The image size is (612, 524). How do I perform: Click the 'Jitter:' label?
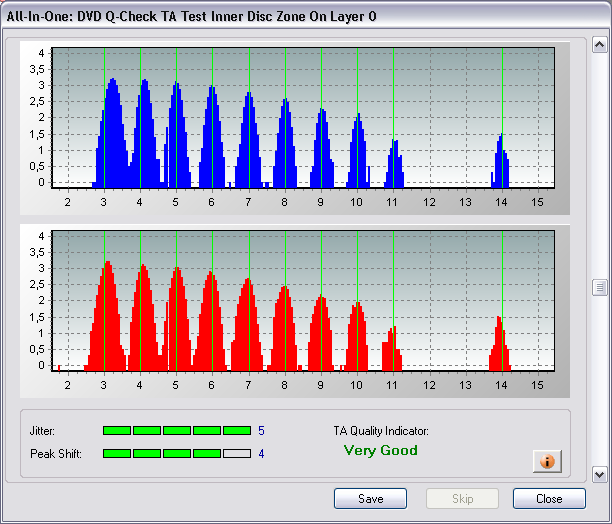point(42,431)
